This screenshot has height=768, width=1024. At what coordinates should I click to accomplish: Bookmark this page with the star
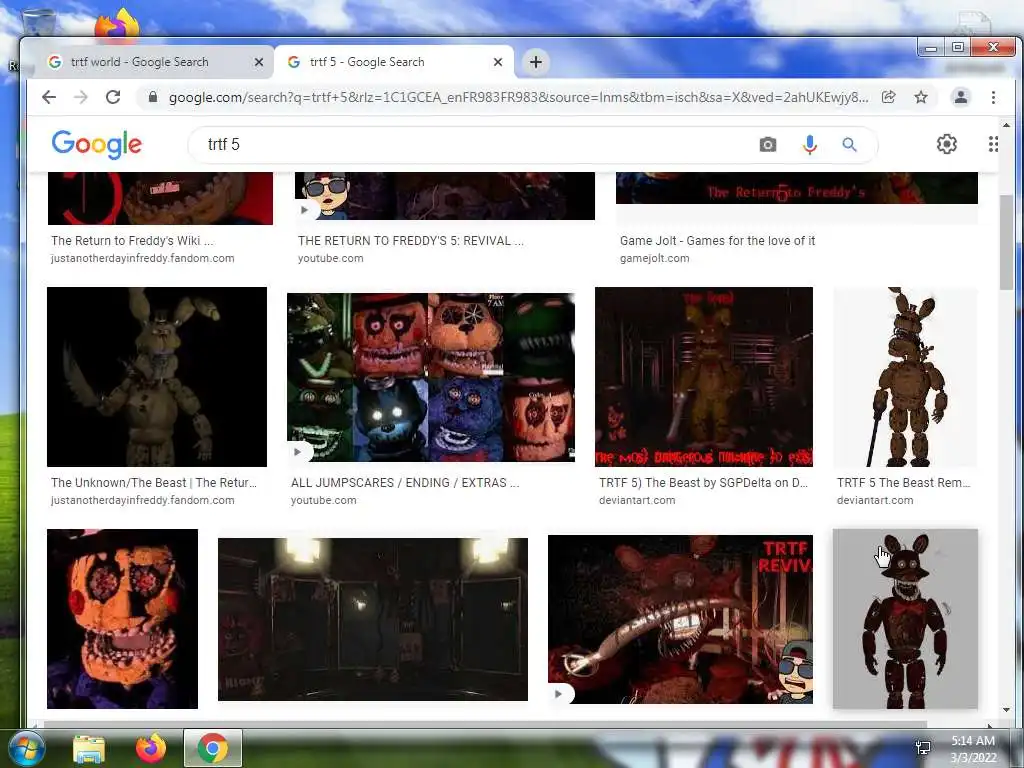[921, 97]
